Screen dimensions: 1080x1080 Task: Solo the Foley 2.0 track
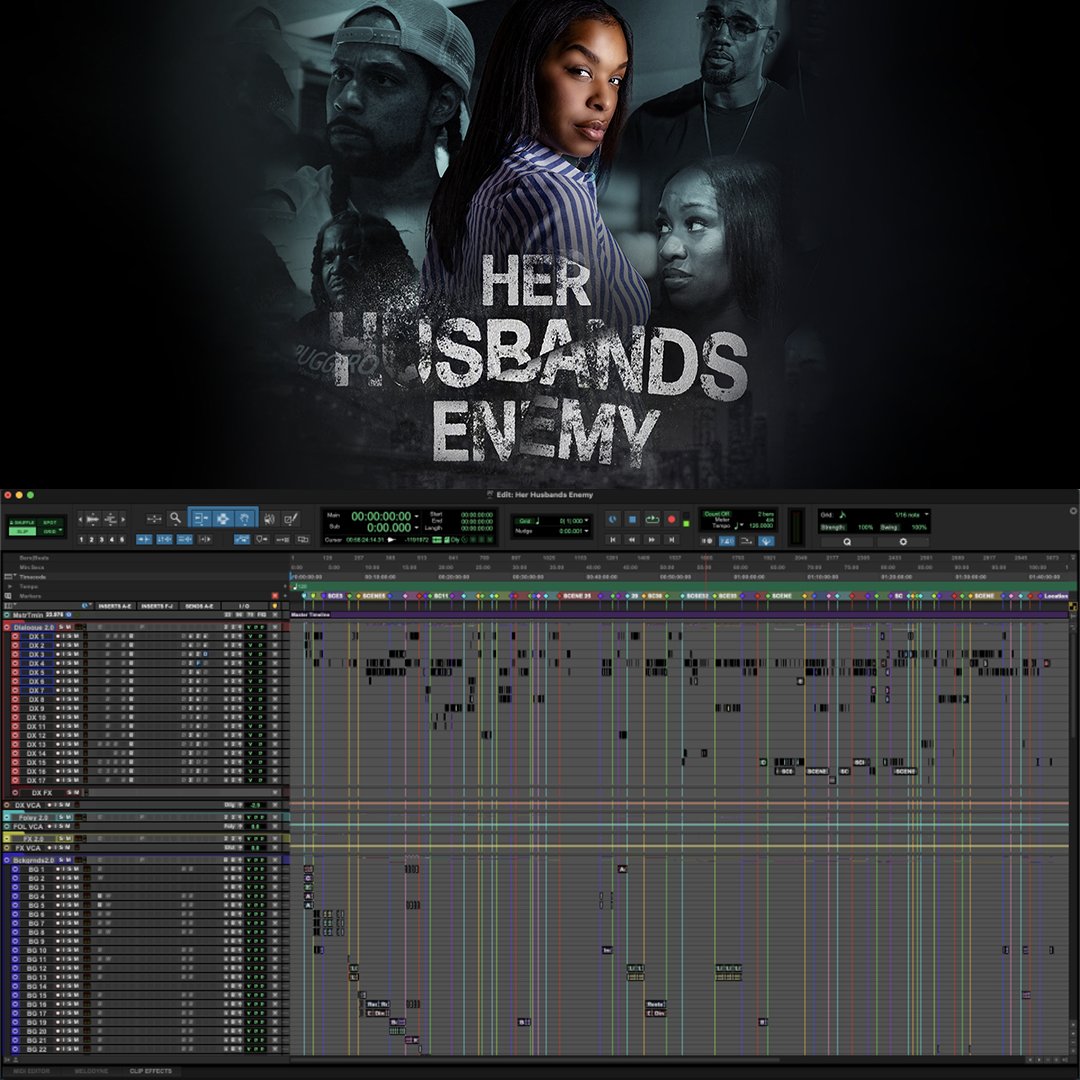tap(62, 819)
